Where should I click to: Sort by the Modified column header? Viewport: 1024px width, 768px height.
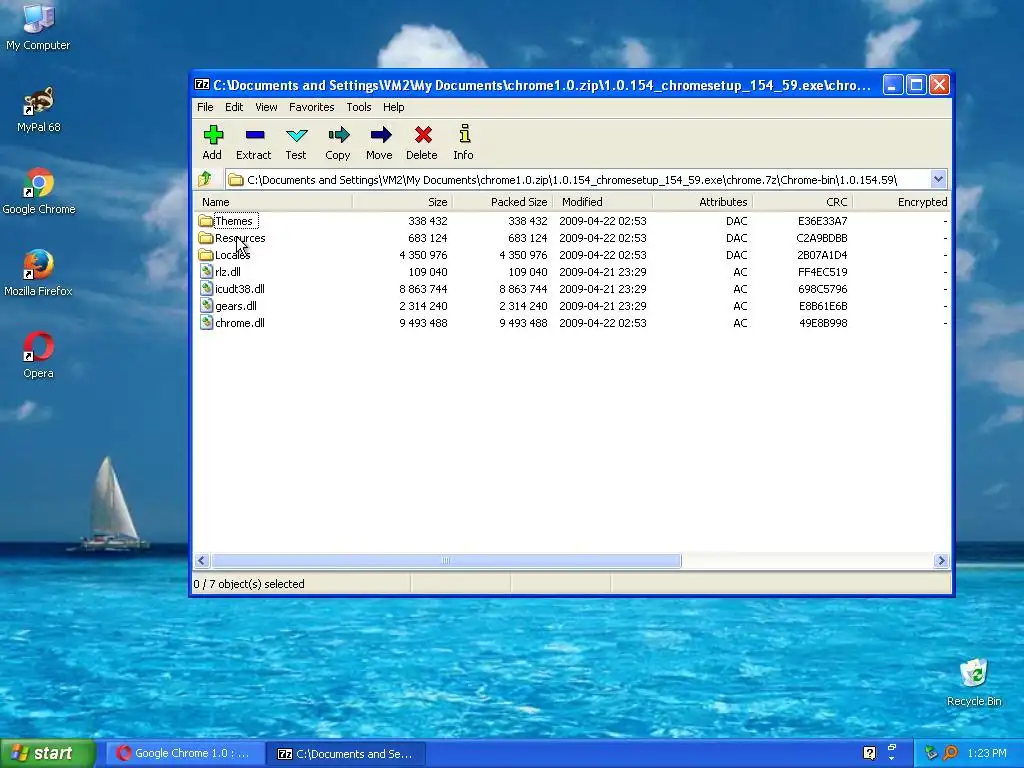coord(602,202)
